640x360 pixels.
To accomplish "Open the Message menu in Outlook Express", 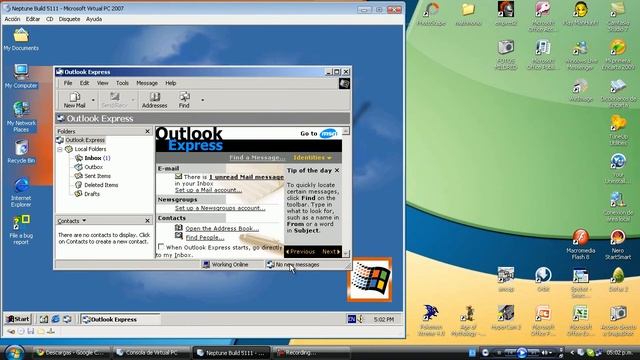I will (147, 83).
